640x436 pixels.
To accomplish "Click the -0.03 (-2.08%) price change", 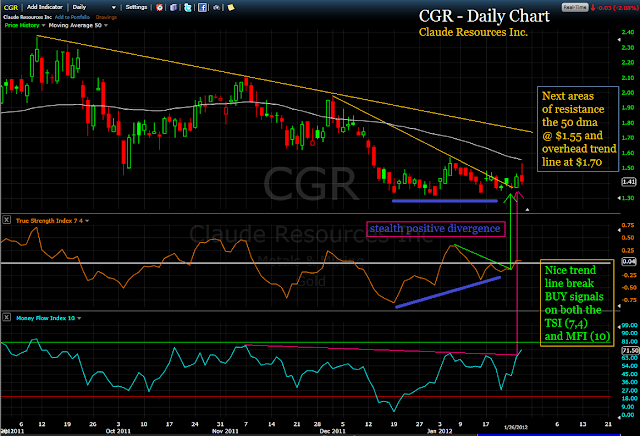I will click(616, 8).
